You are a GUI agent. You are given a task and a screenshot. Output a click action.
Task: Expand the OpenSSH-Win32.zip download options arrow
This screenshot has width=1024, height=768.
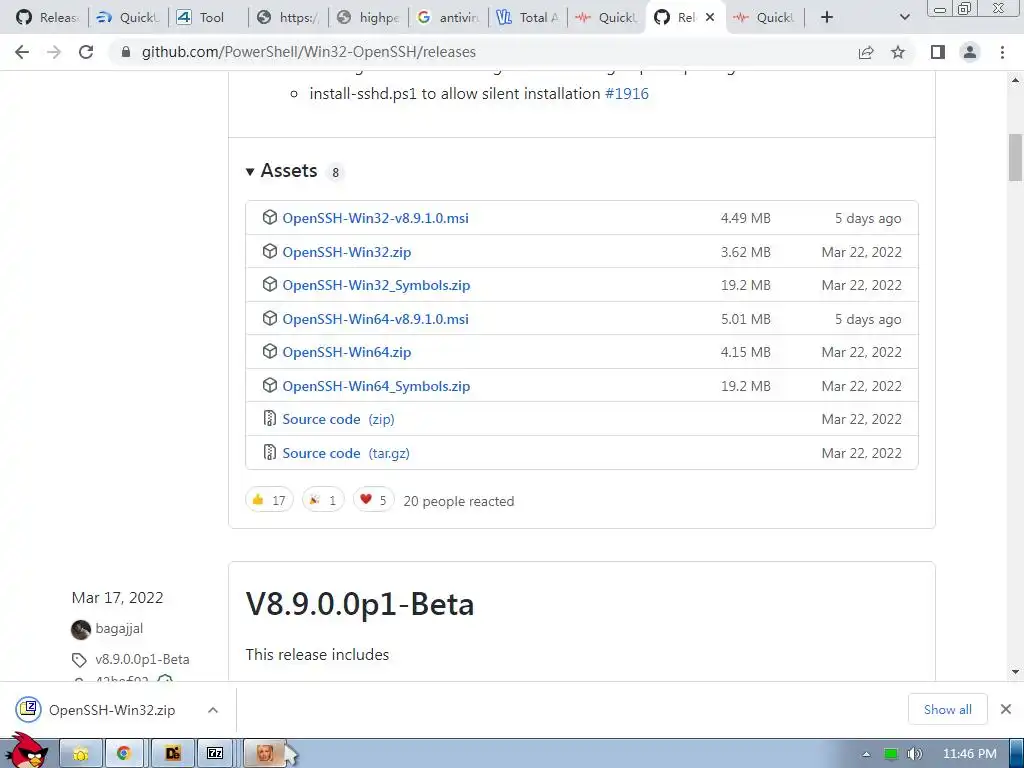[213, 710]
